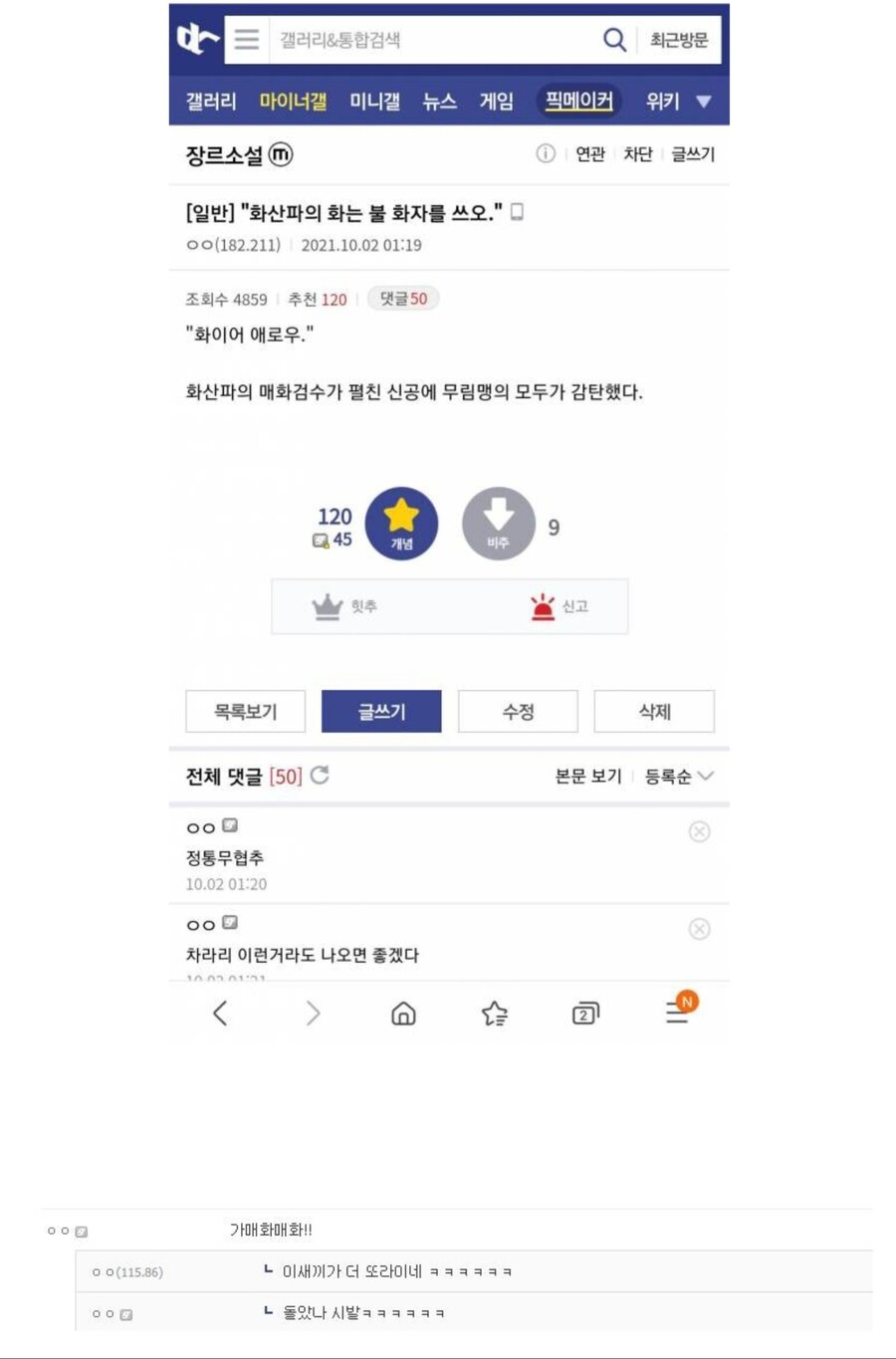
Task: Expand the top navigation dropdown triangle
Action: click(704, 101)
